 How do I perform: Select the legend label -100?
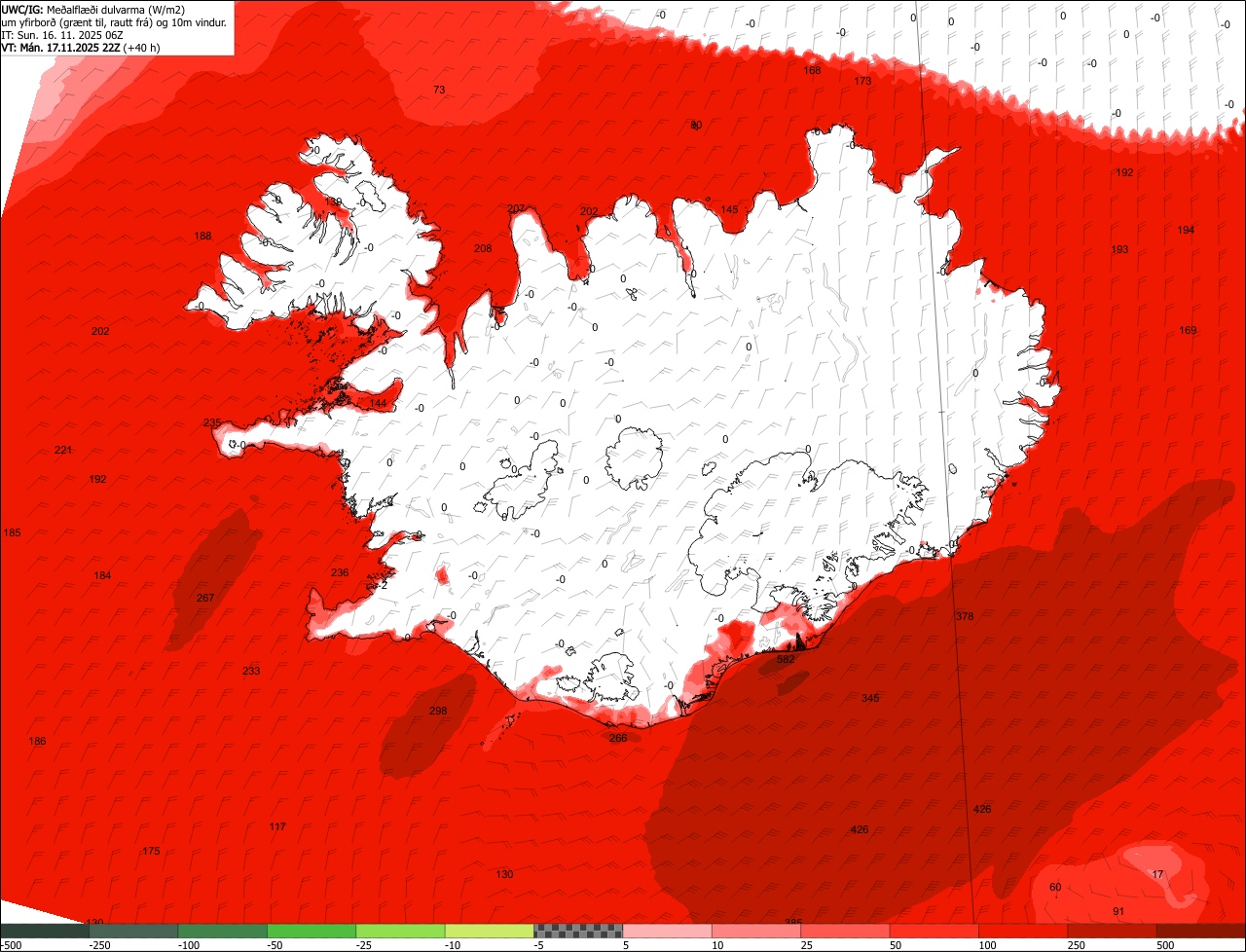tap(188, 945)
